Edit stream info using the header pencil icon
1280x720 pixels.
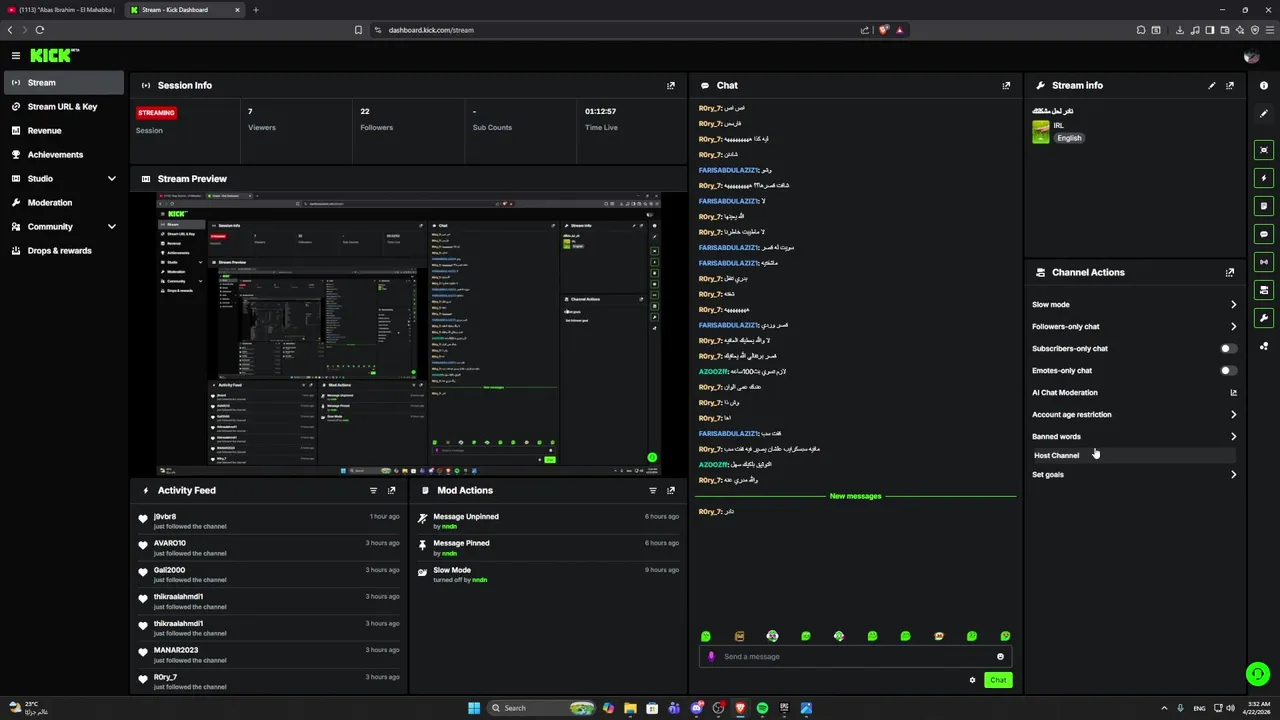pos(1212,86)
